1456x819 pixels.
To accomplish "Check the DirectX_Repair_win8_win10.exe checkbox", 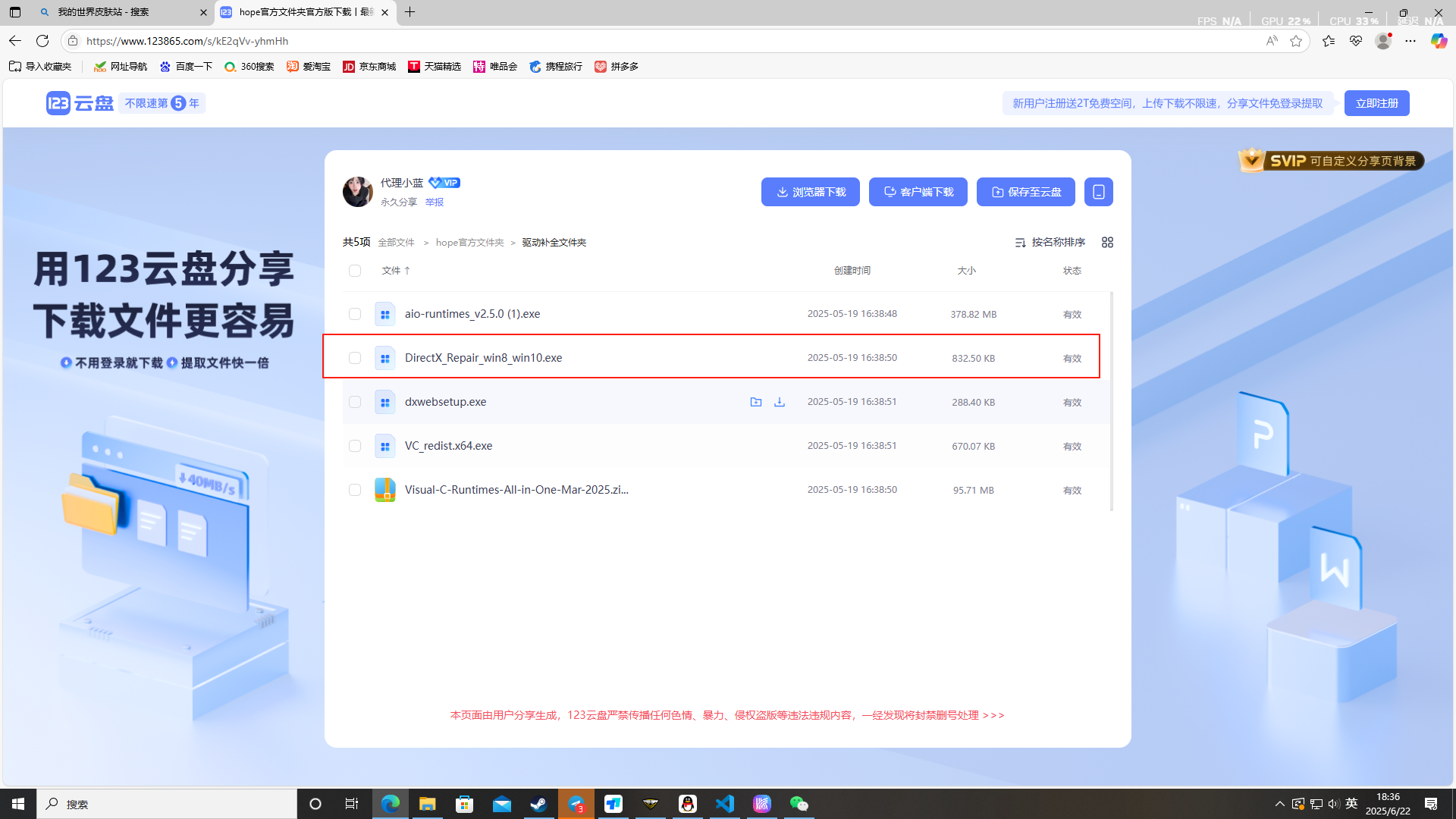I will coord(355,358).
